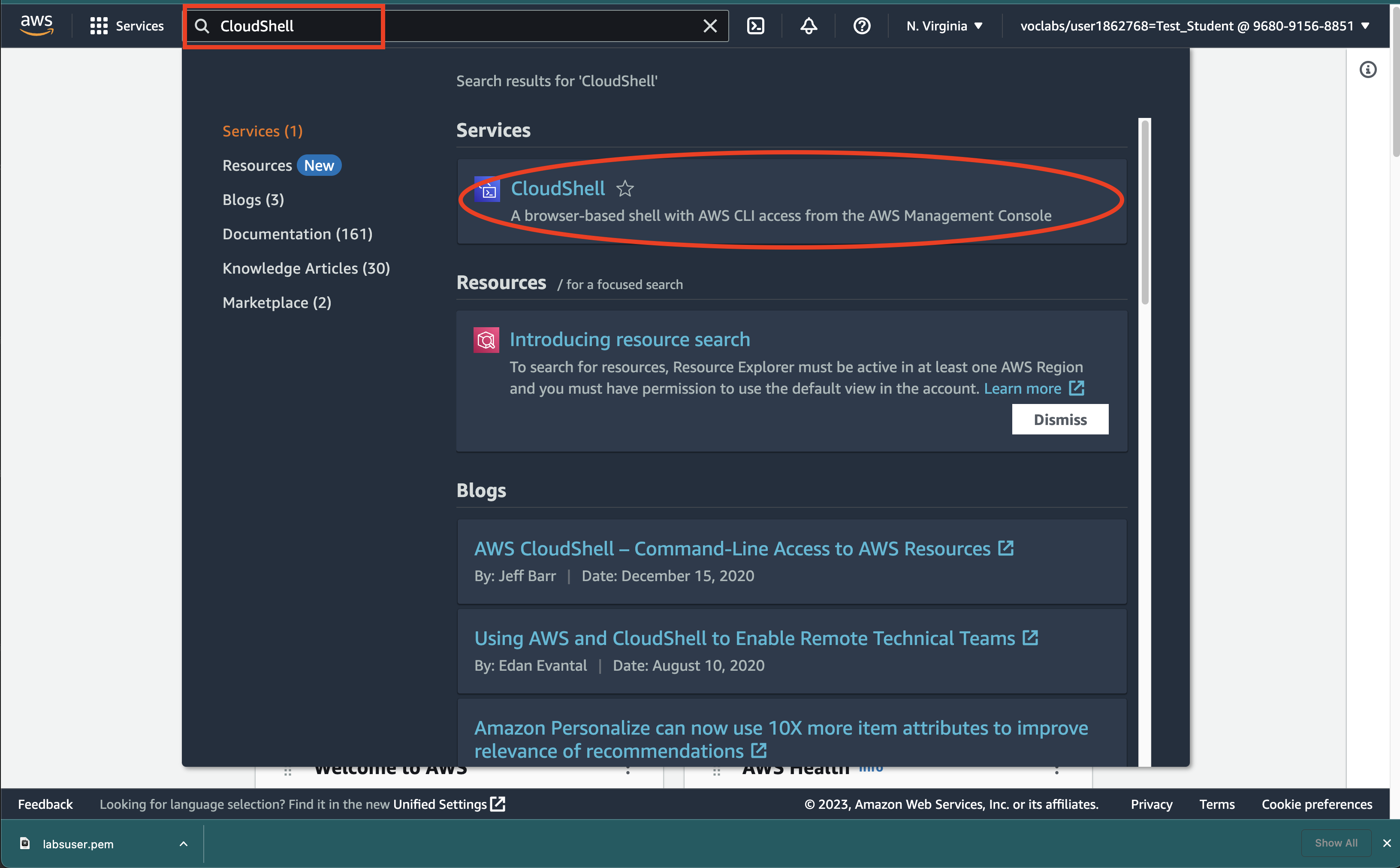Select the Documentation (161) filter
This screenshot has width=1400, height=868.
(297, 234)
